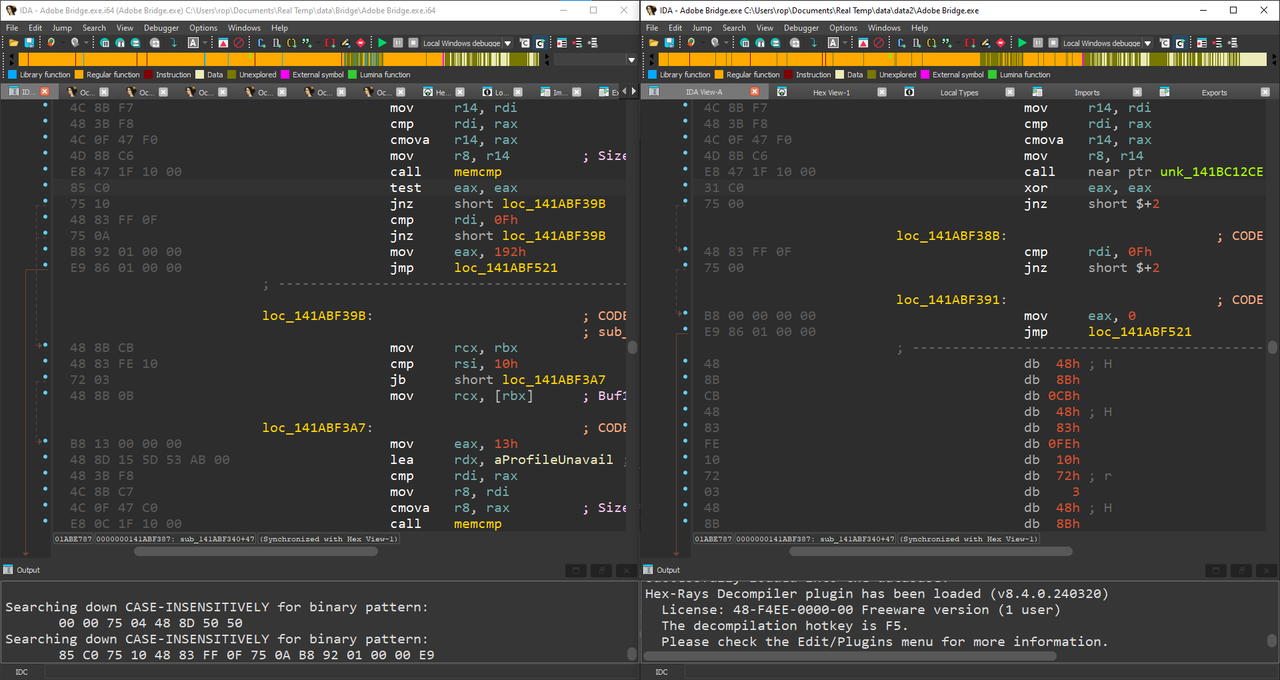1280x680 pixels.
Task: Open the Jump menu in left IDA window
Action: [62, 28]
